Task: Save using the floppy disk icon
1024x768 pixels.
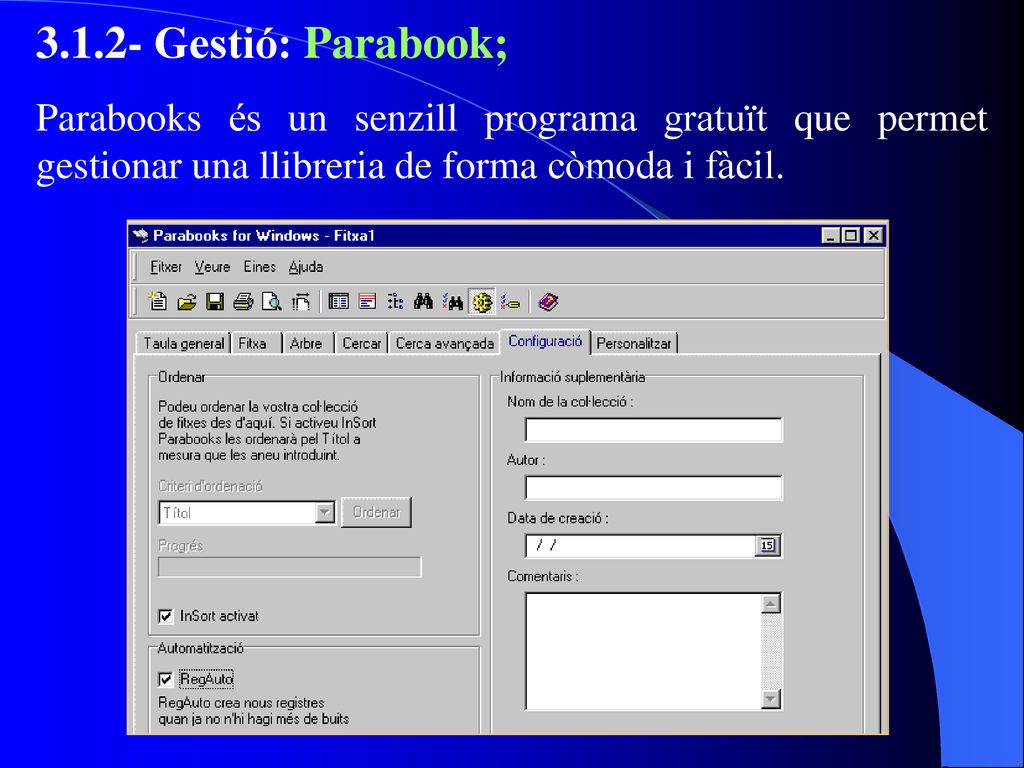Action: pyautogui.click(x=215, y=302)
